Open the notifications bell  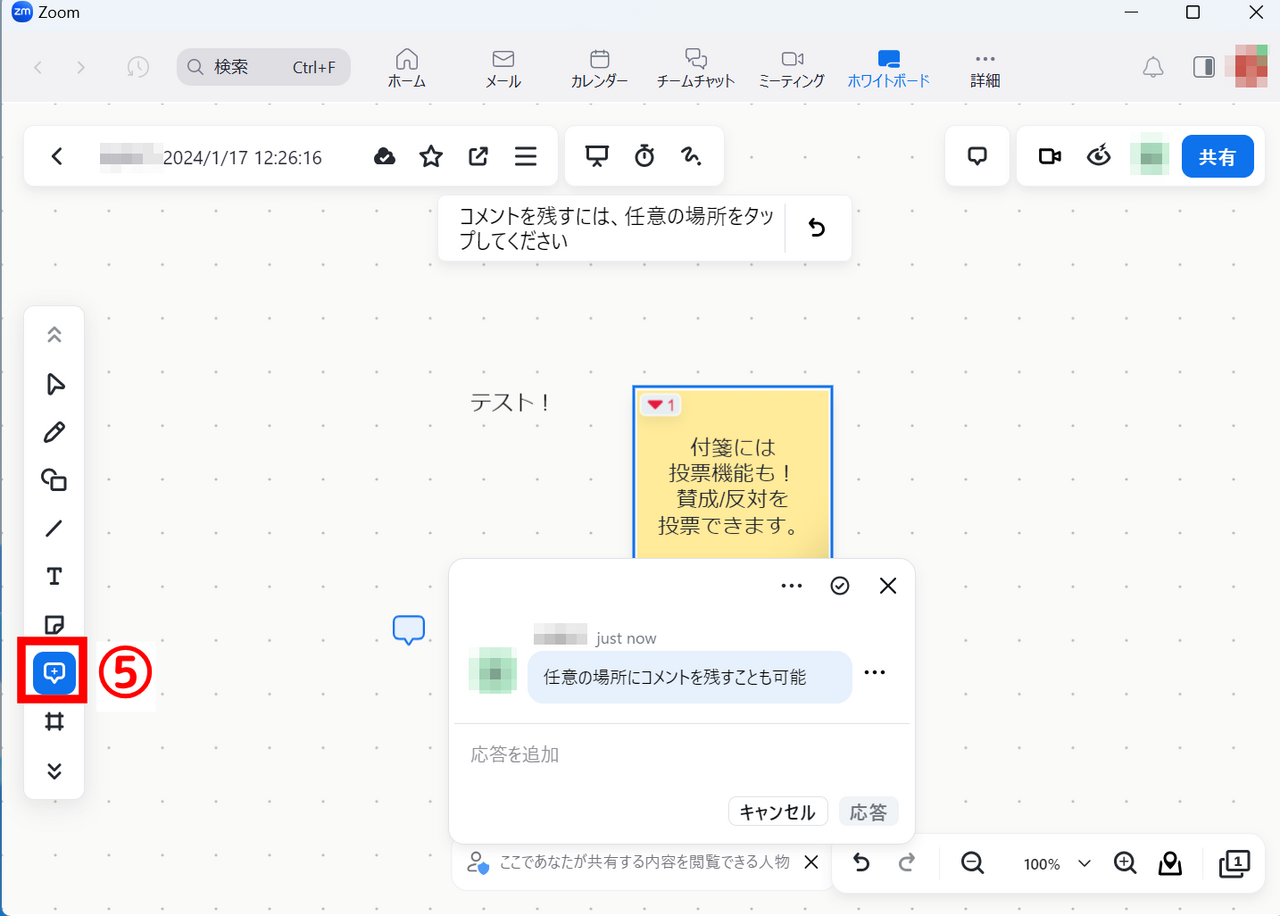point(1153,67)
